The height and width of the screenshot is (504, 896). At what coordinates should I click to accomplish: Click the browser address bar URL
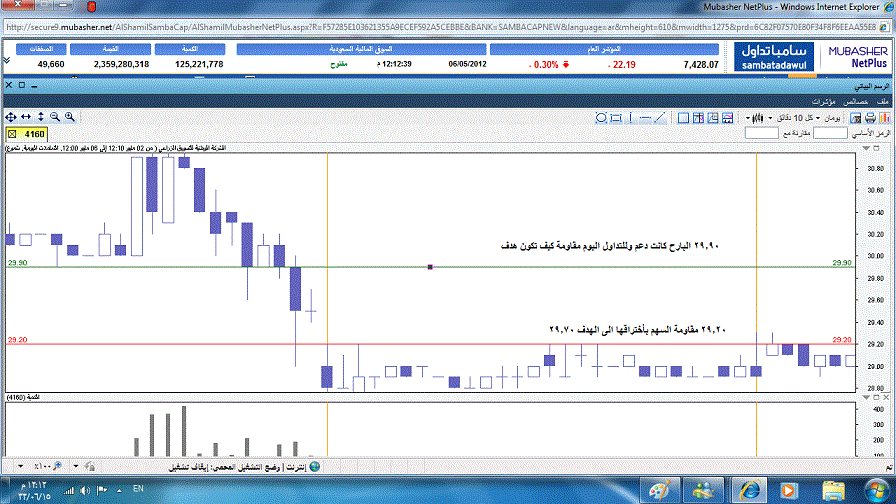[440, 27]
